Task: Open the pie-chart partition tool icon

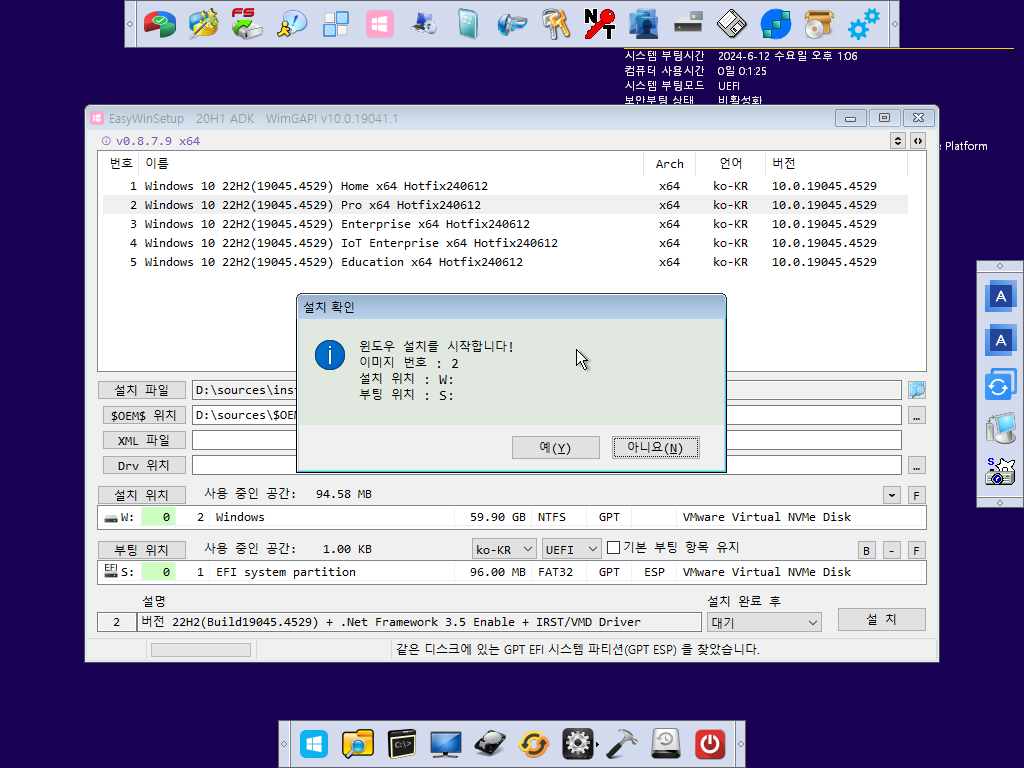Action: pyautogui.click(x=159, y=24)
